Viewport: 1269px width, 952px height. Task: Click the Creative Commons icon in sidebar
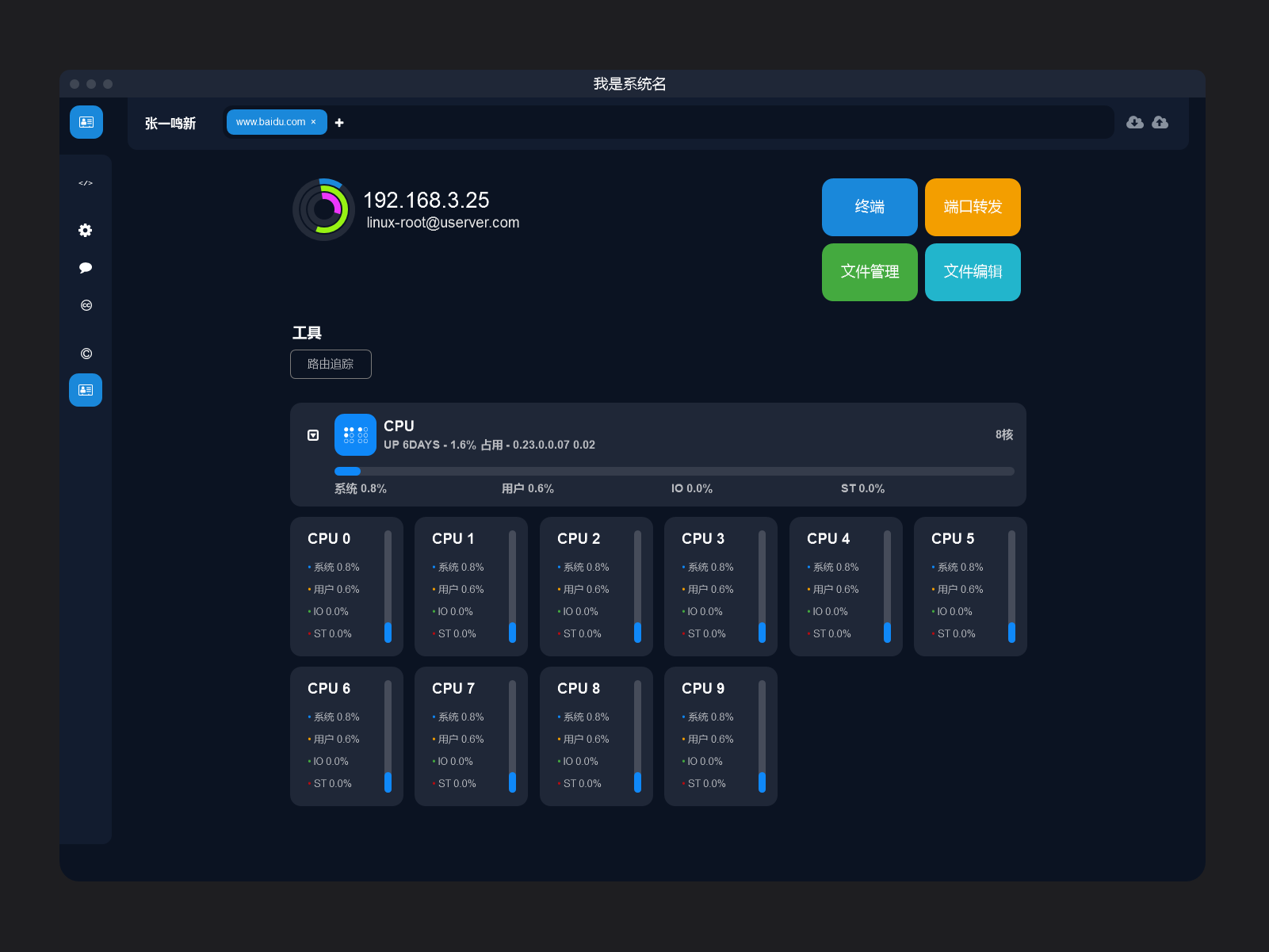pyautogui.click(x=86, y=305)
